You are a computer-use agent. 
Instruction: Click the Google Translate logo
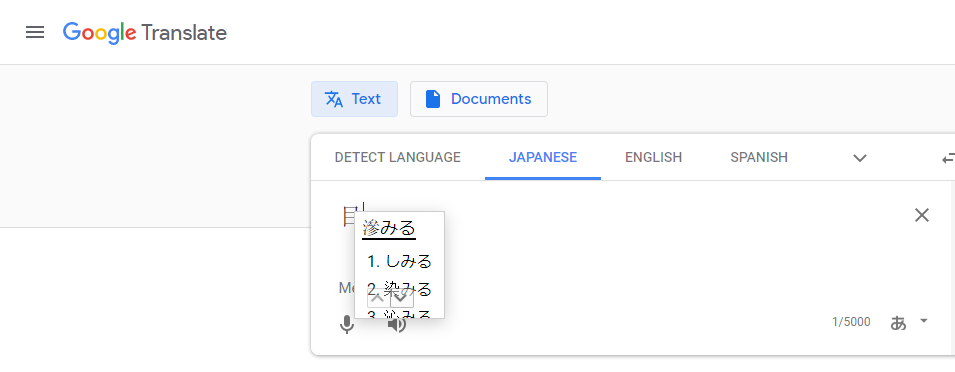tap(145, 32)
